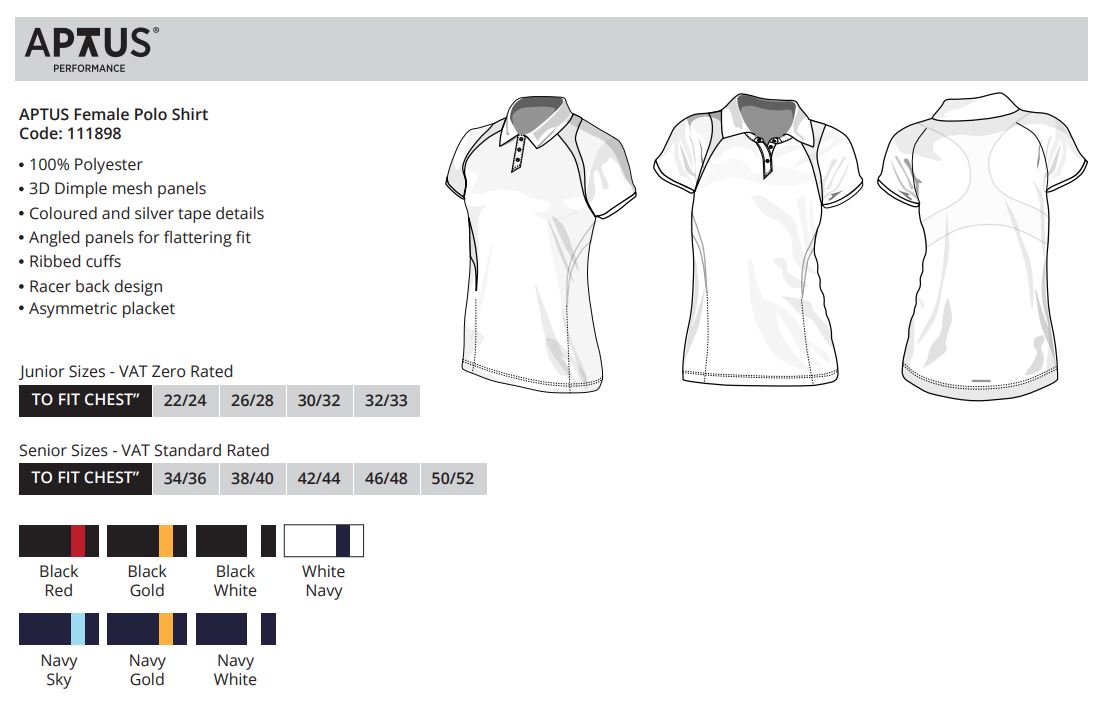Image resolution: width=1109 pixels, height=728 pixels.
Task: Click the 'Black Gold' swatch label
Action: click(x=147, y=581)
